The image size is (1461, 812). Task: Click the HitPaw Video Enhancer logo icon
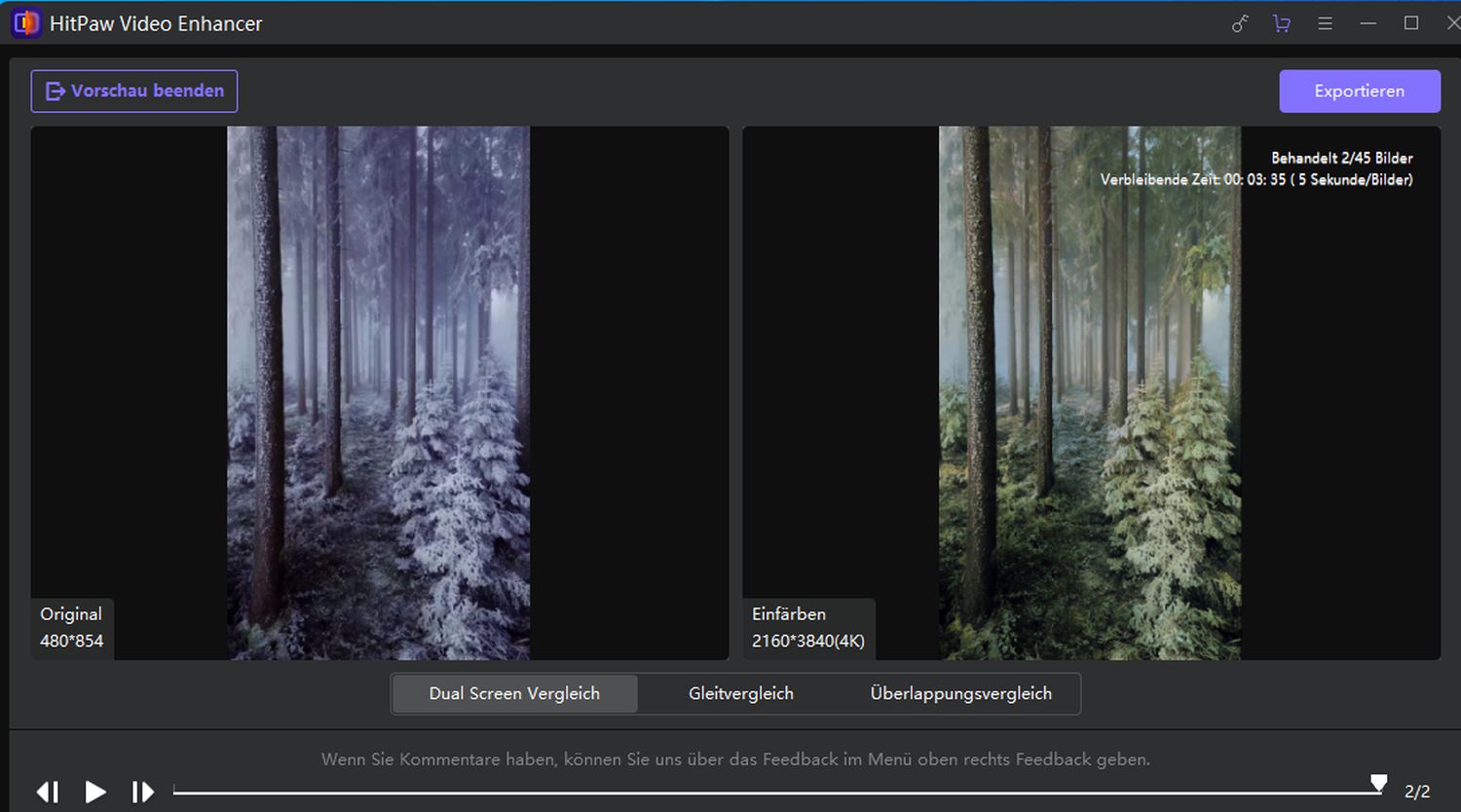(25, 23)
